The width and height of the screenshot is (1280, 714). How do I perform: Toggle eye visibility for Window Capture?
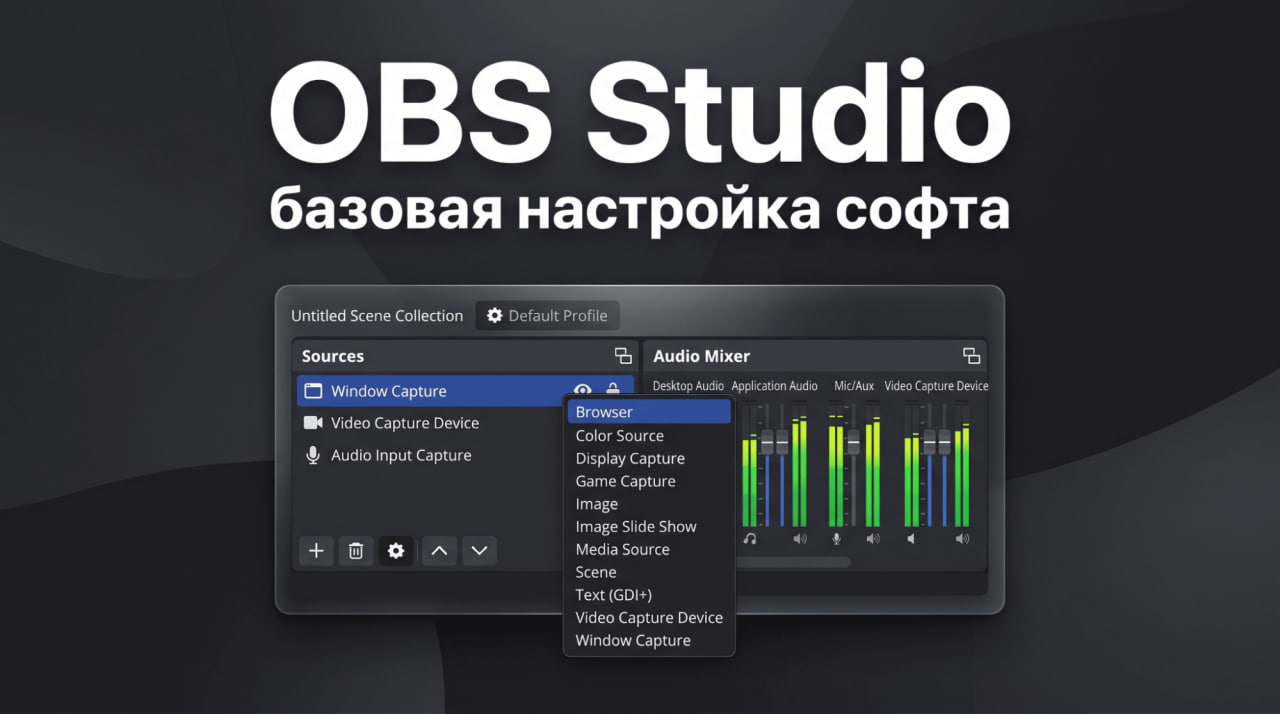pos(582,391)
